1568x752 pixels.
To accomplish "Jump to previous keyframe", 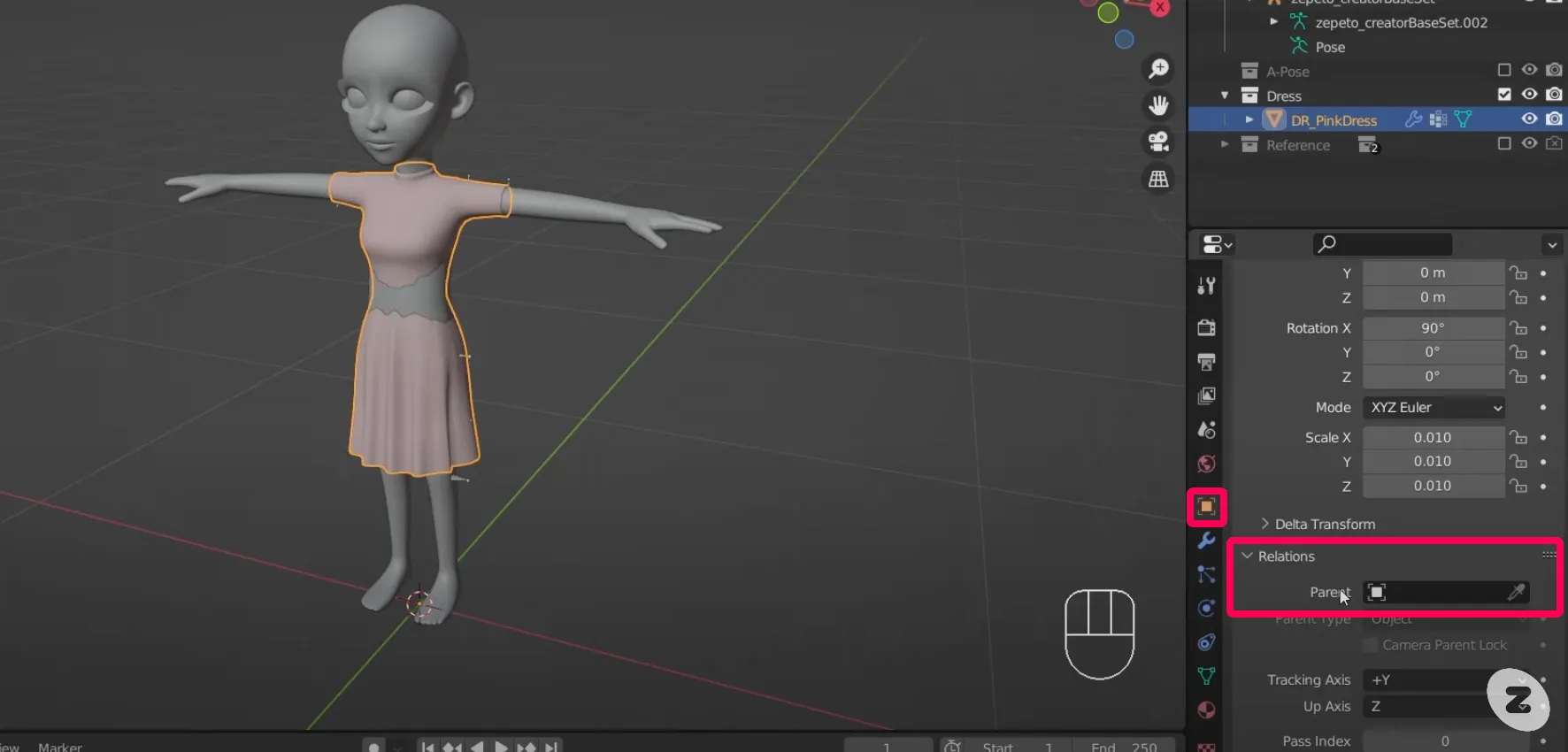I will [452, 747].
